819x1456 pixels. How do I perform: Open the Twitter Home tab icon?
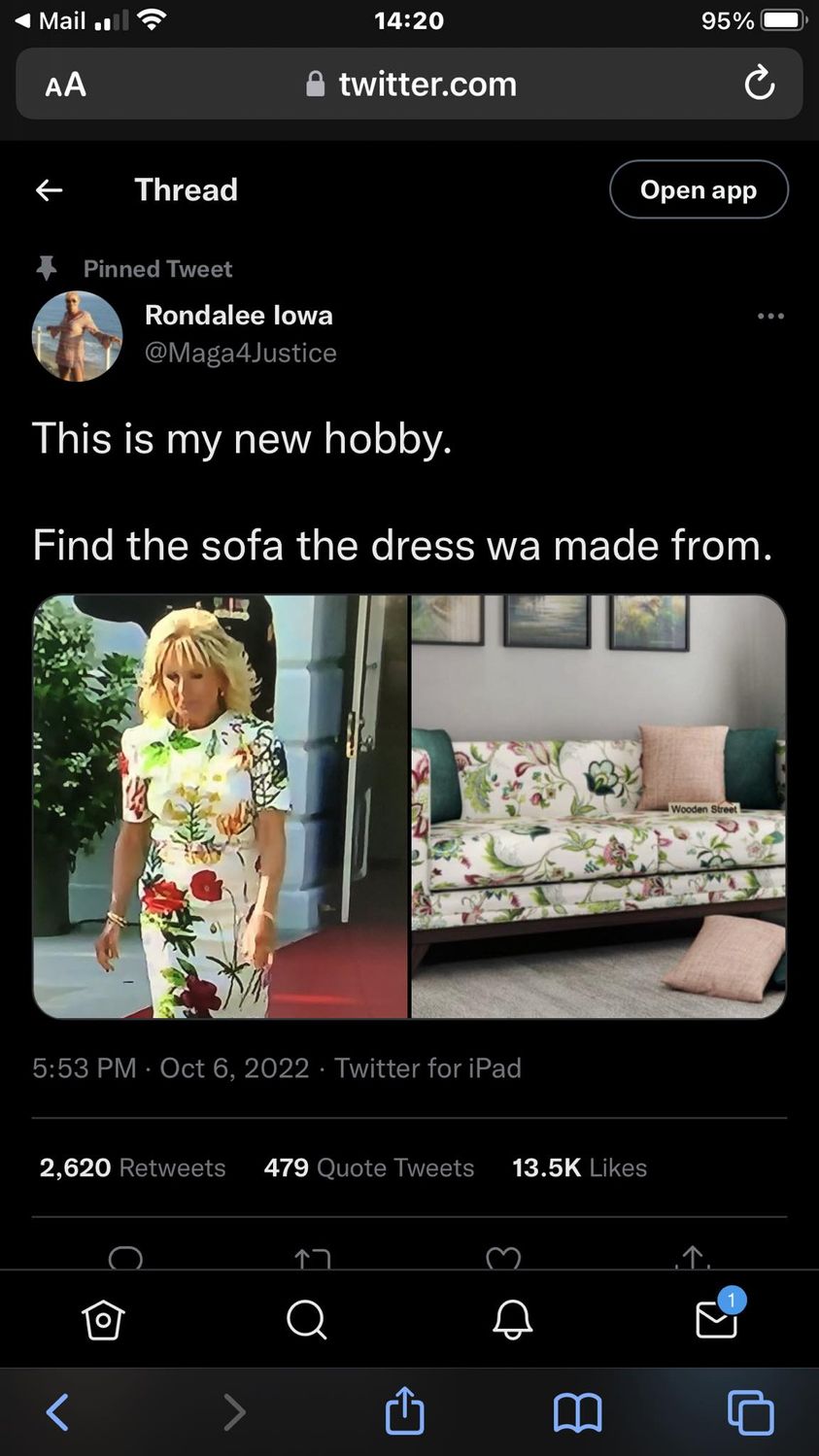[103, 1320]
